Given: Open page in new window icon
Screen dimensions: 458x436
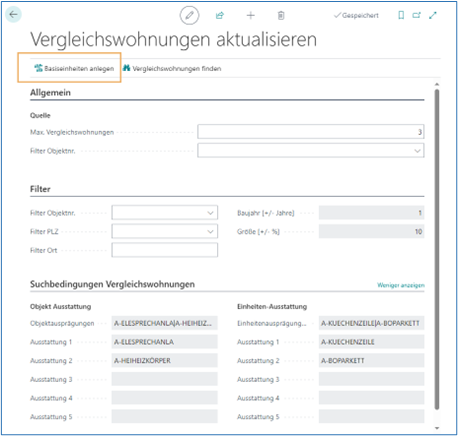Looking at the screenshot, I should pos(417,15).
